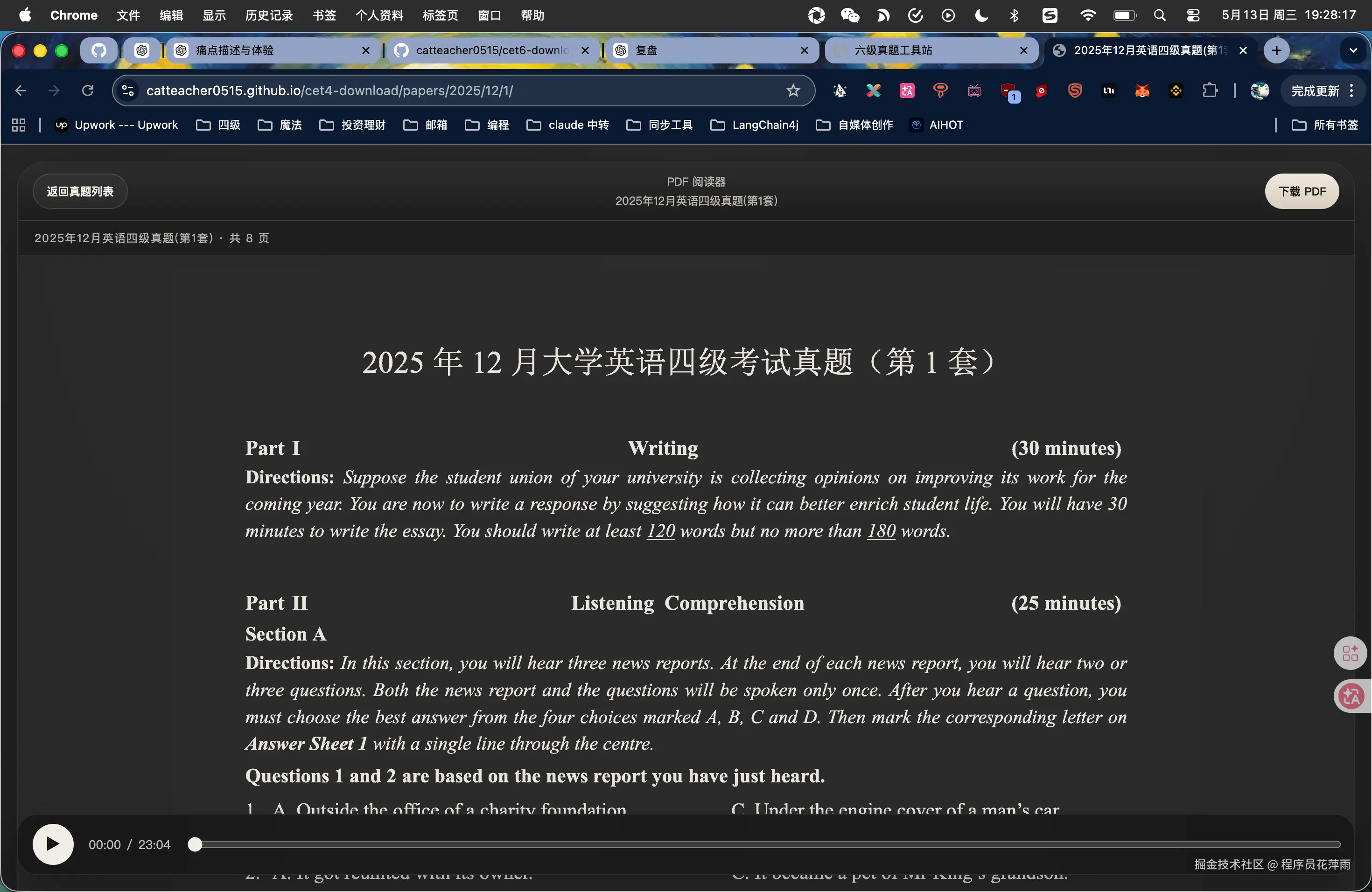Open the pinned GitHub tab
This screenshot has width=1372, height=892.
tap(98, 50)
